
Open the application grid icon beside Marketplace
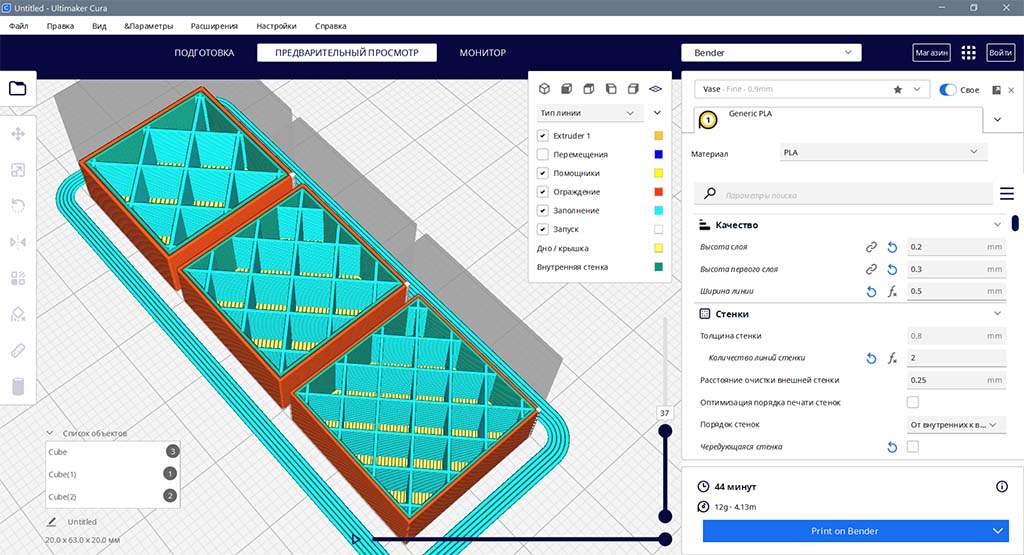tap(968, 52)
